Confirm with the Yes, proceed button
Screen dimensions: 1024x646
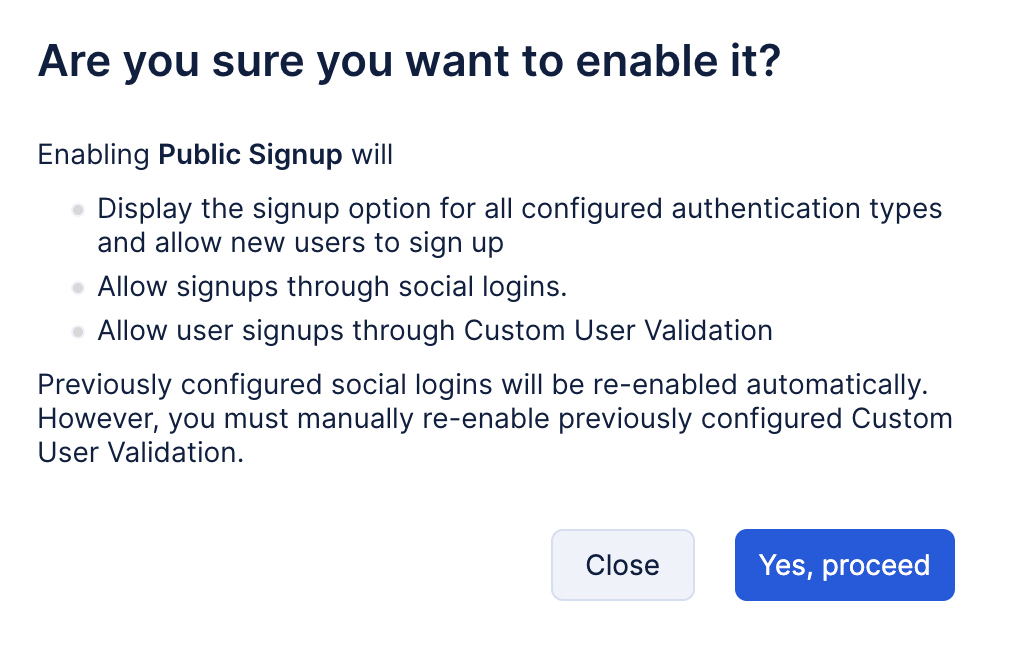coord(844,565)
